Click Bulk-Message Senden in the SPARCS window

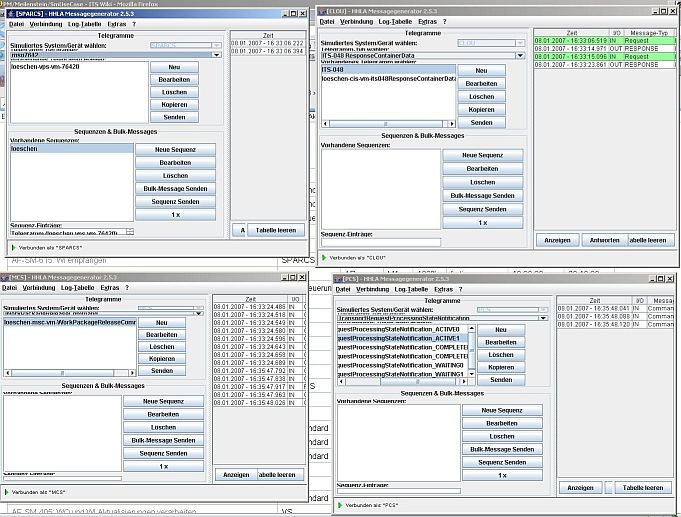[175, 188]
